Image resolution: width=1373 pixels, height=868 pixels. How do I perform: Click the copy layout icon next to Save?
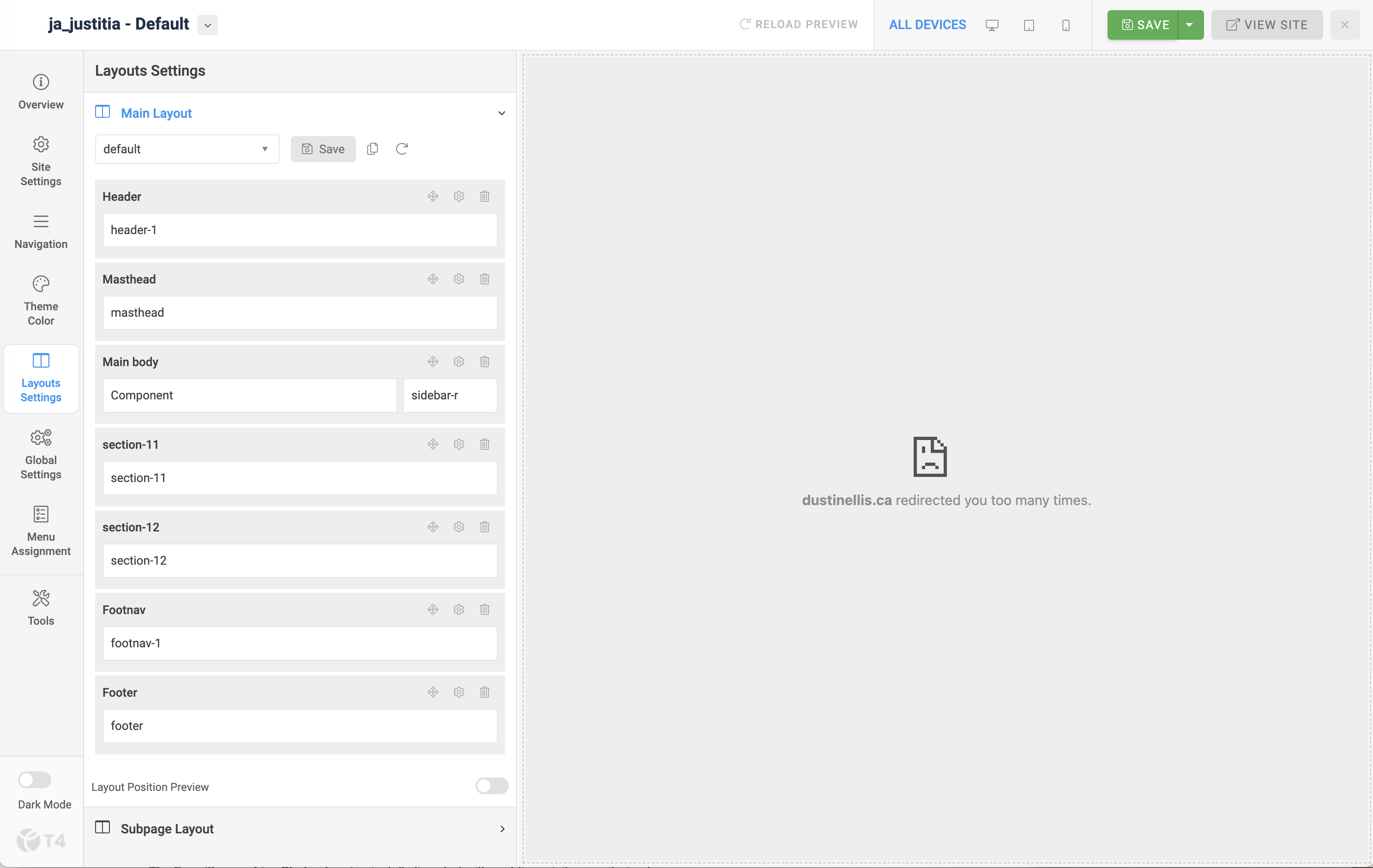click(372, 149)
